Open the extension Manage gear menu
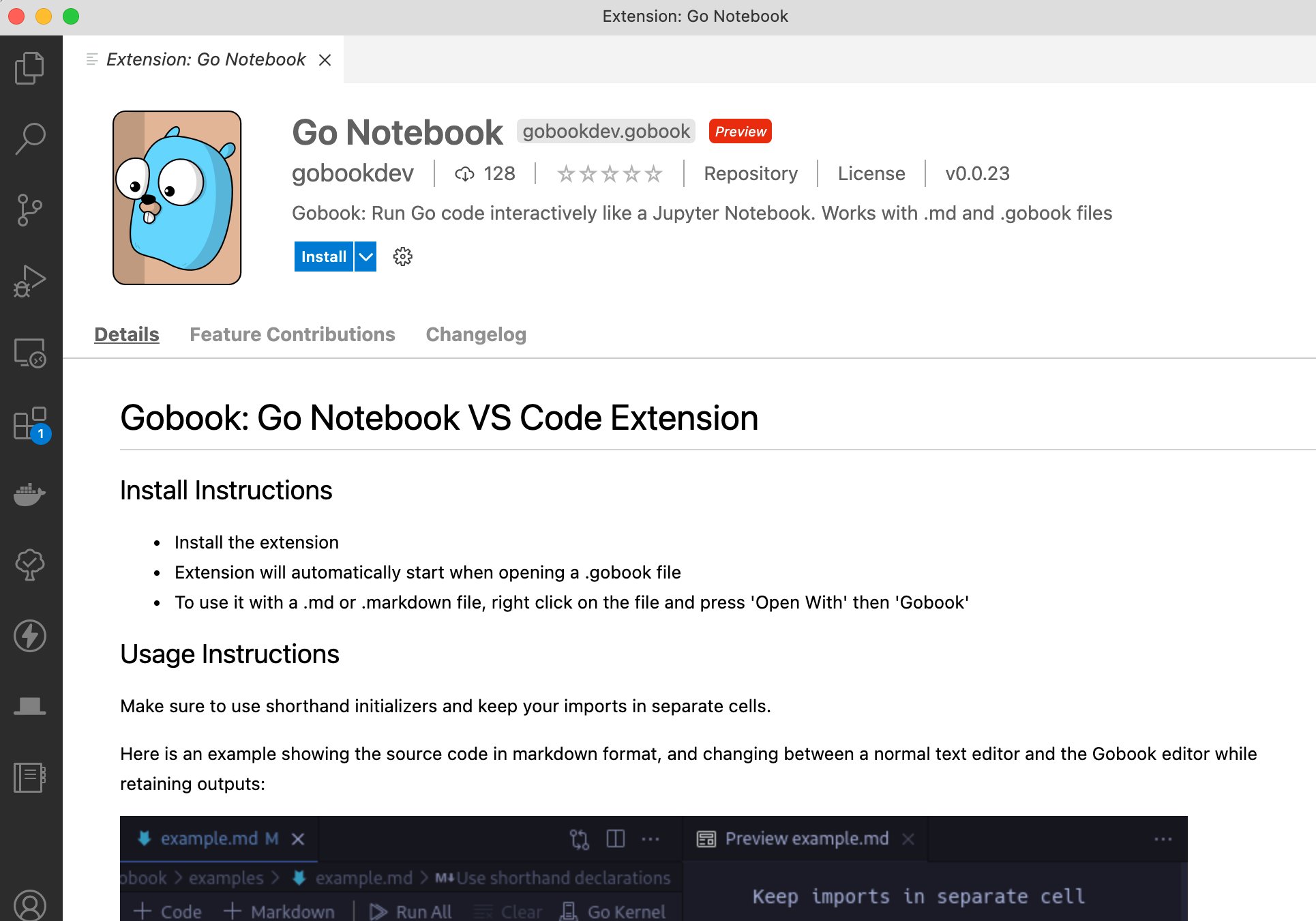This screenshot has height=921, width=1316. tap(403, 257)
